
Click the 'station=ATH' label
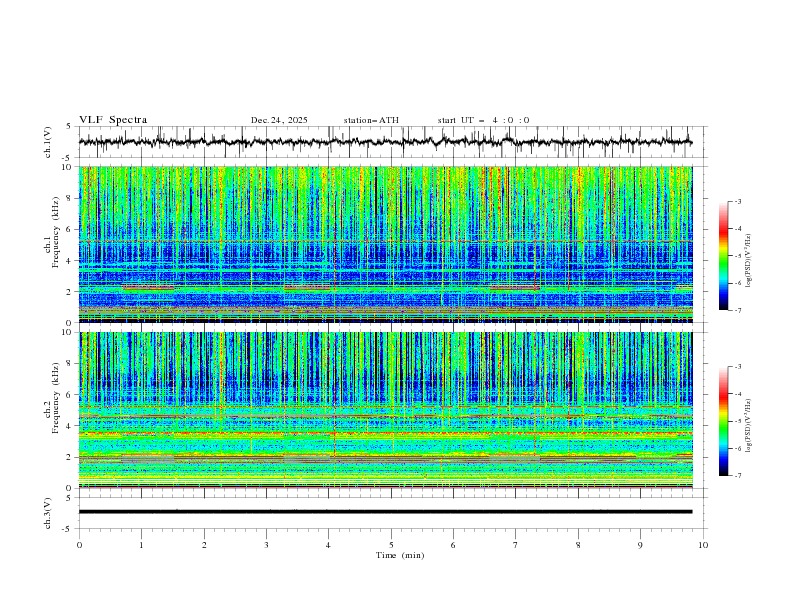tap(371, 120)
